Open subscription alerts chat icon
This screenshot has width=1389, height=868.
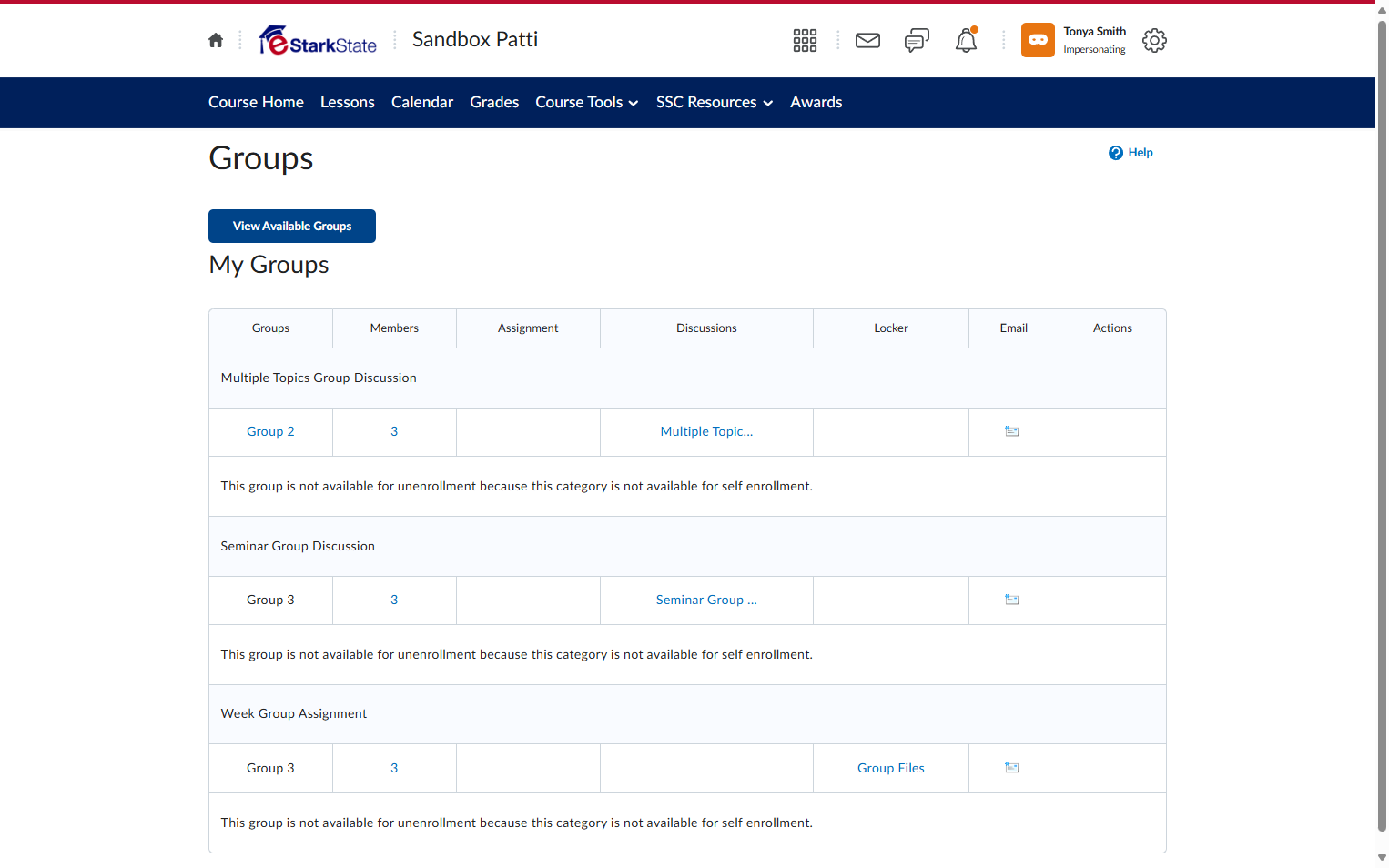pyautogui.click(x=917, y=40)
